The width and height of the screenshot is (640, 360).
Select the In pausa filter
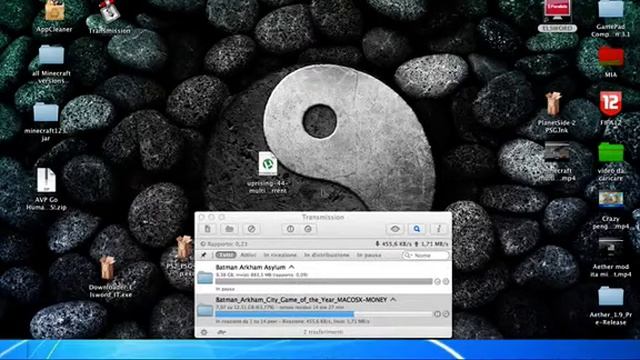coord(369,255)
